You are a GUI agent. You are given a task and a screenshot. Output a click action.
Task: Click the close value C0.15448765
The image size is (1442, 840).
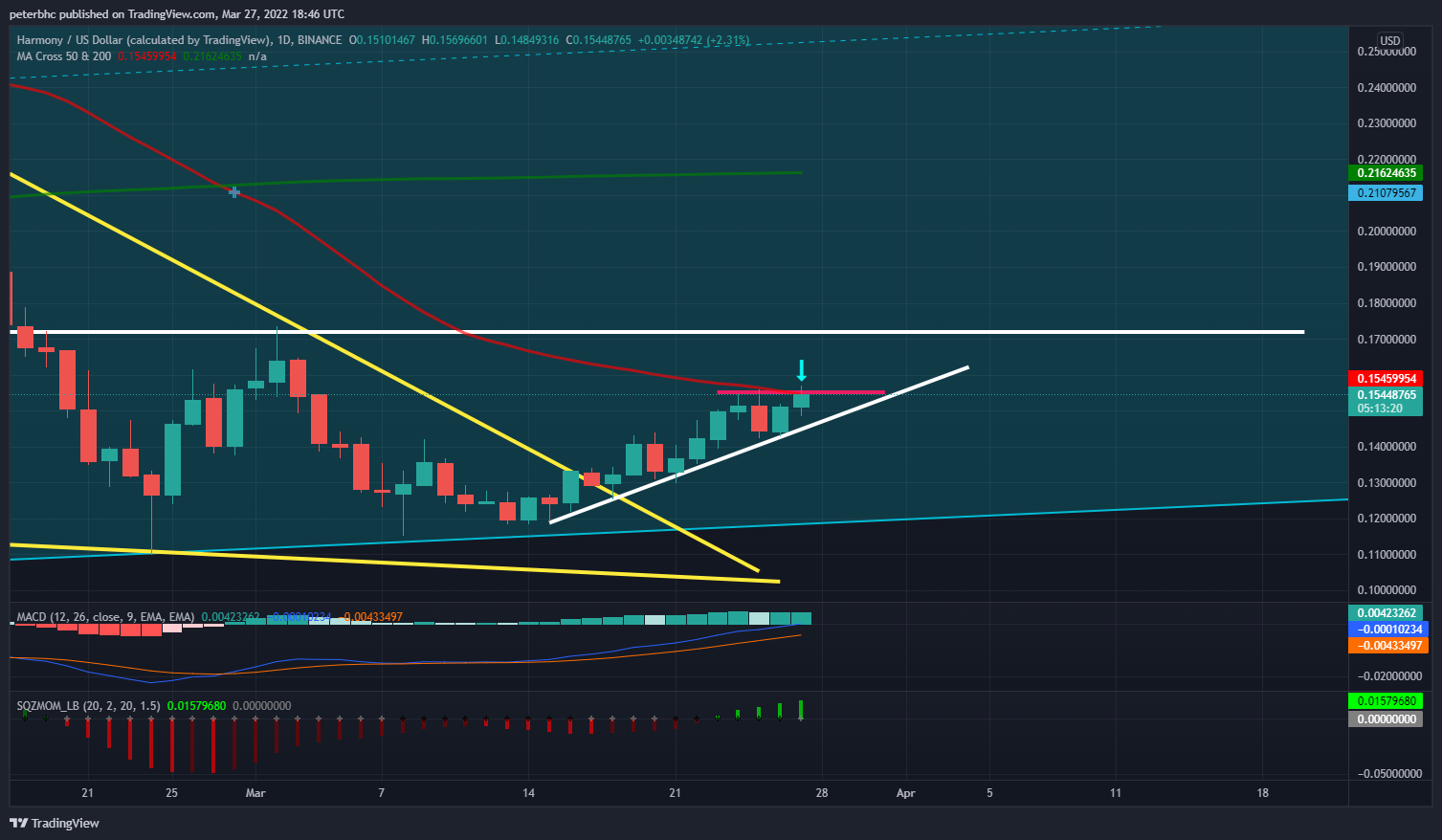599,40
